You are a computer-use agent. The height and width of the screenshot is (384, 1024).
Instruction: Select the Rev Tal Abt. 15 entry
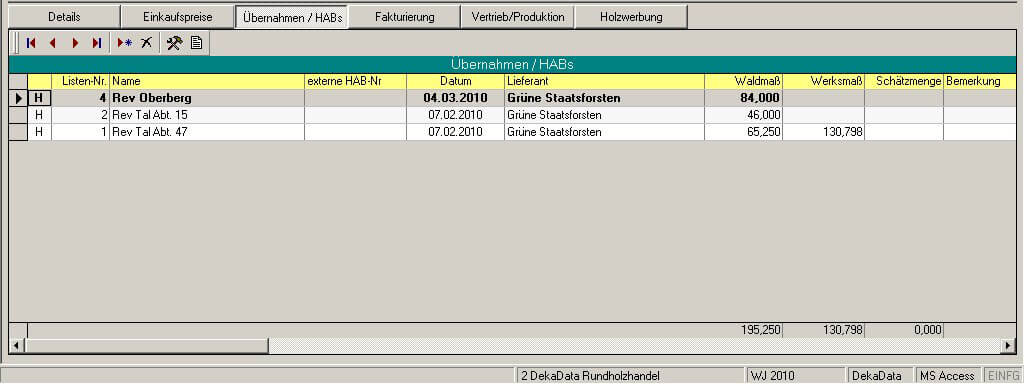pyautogui.click(x=207, y=115)
